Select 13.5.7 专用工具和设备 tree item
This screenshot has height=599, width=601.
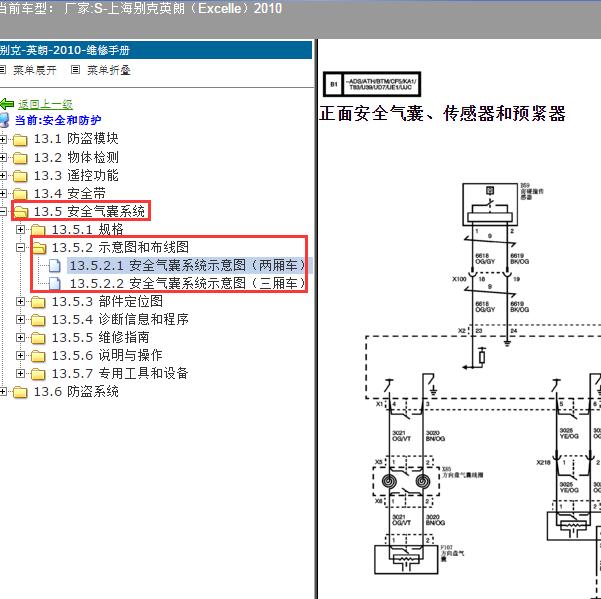120,373
